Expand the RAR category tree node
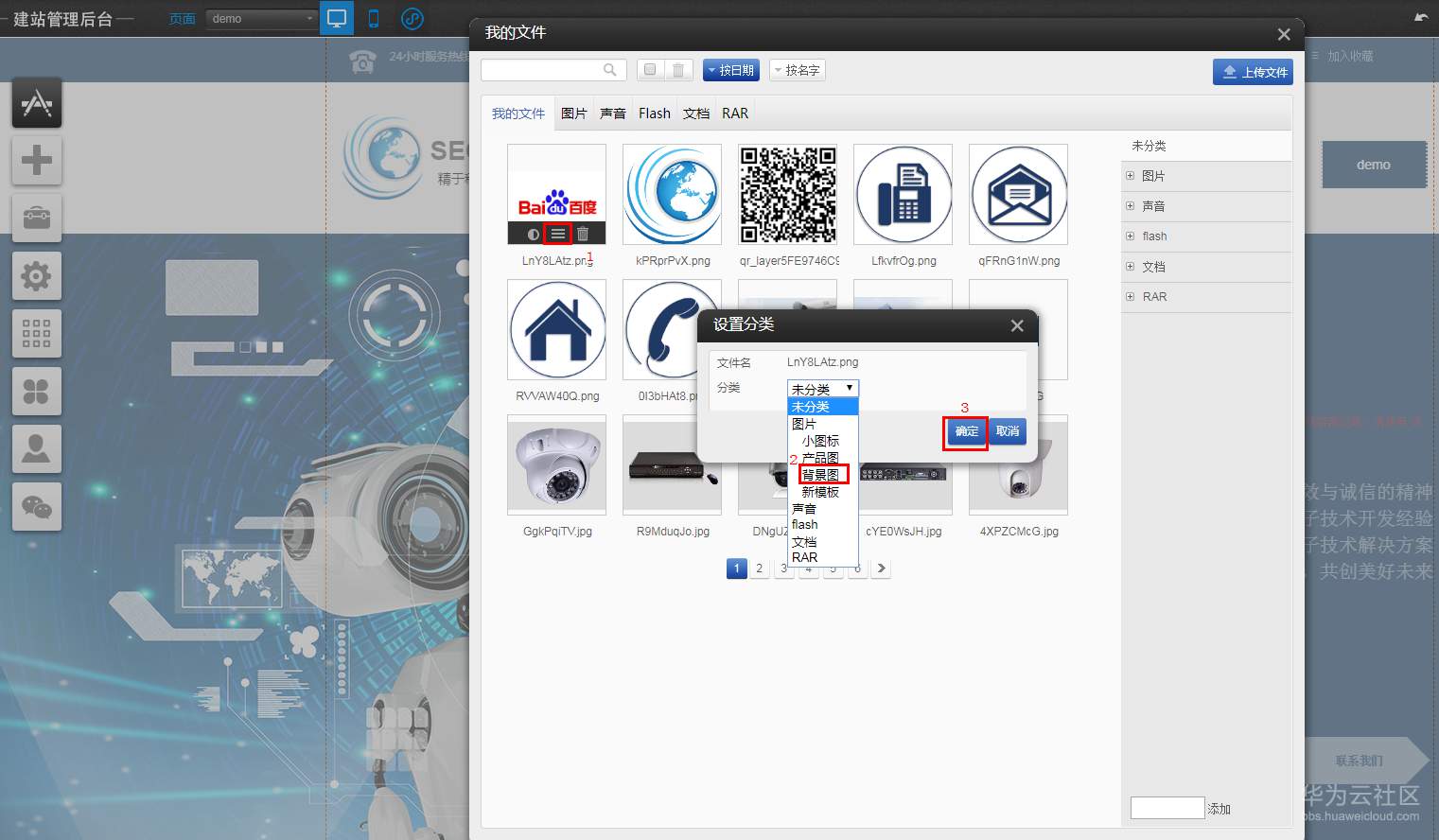This screenshot has height=840, width=1439. pyautogui.click(x=1130, y=297)
